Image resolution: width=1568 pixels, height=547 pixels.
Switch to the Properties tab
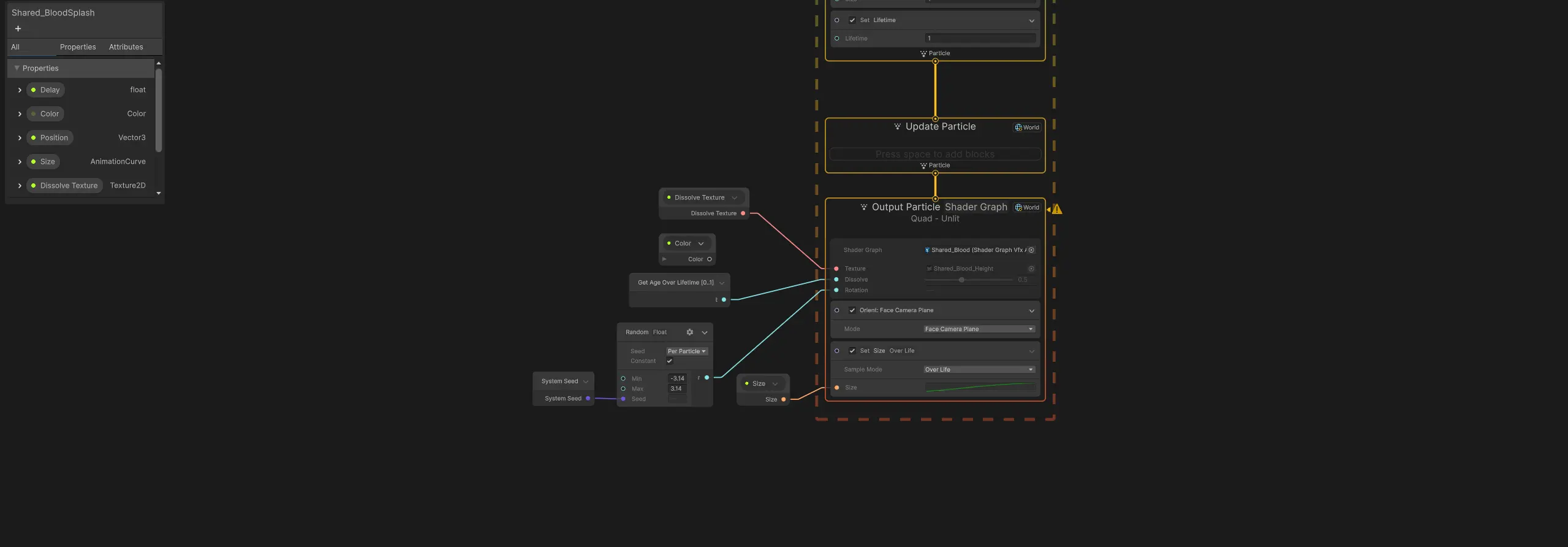(x=78, y=47)
